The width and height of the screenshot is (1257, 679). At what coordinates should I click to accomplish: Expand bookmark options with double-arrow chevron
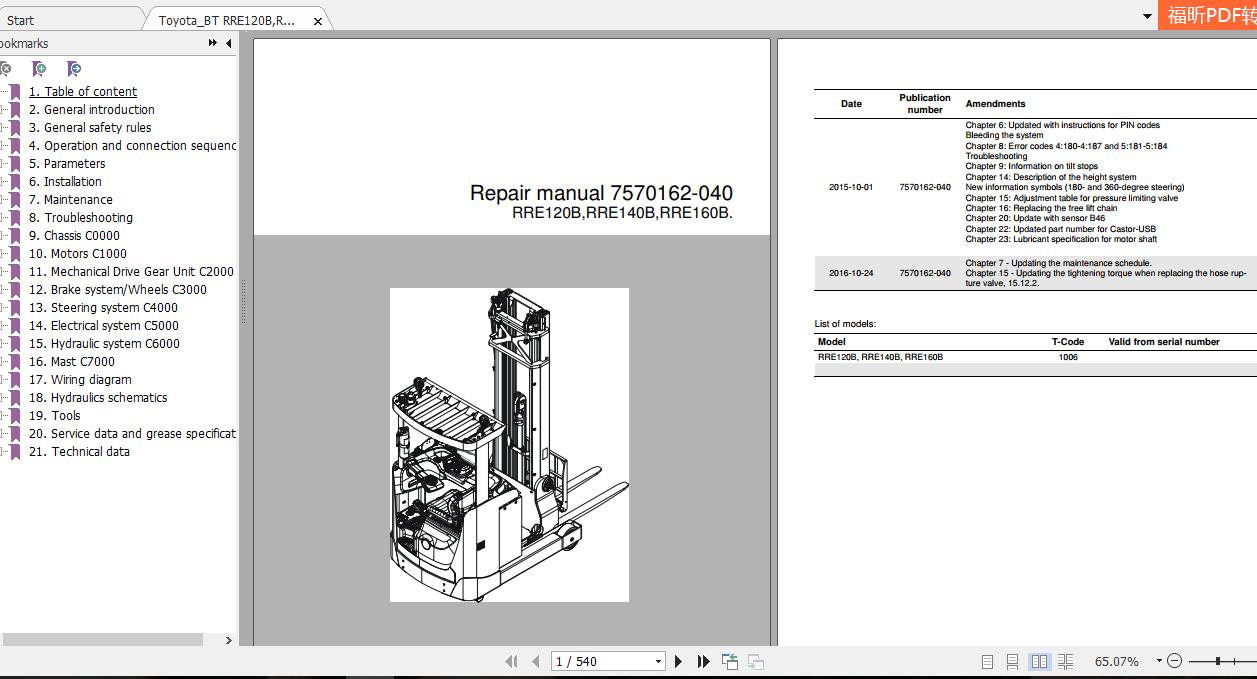211,43
